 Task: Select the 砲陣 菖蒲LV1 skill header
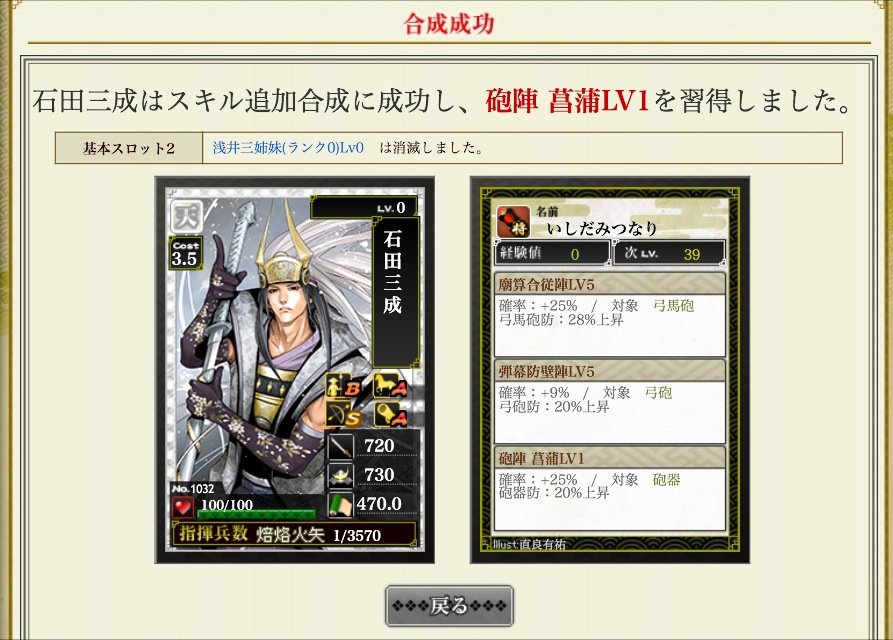click(610, 458)
